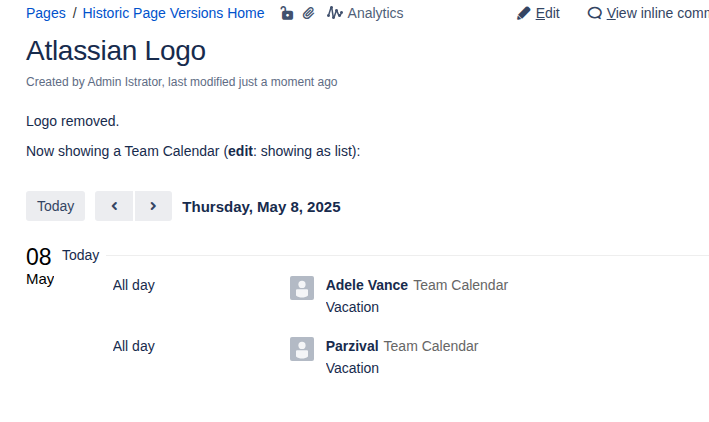This screenshot has height=422, width=709.
Task: Jump to the current day with the Today button
Action: click(x=56, y=206)
